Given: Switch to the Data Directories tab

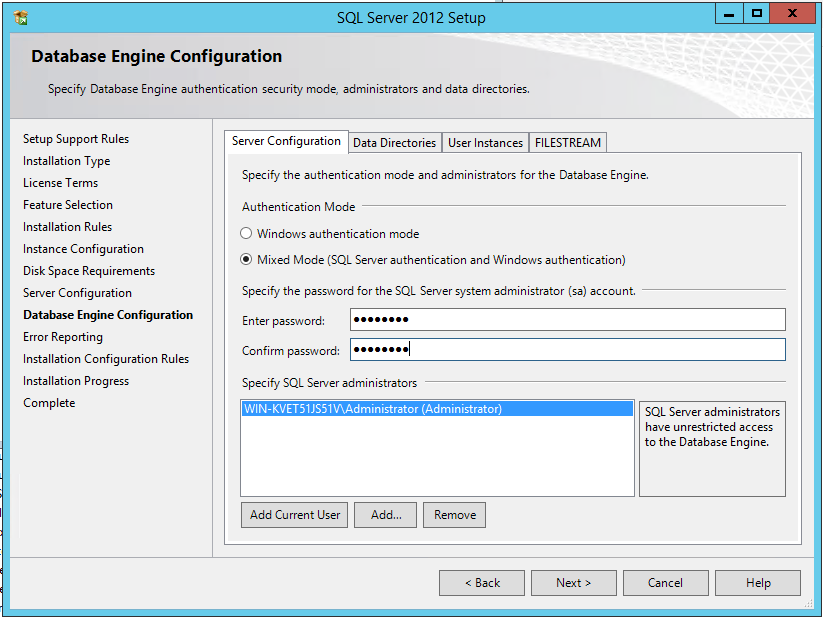Looking at the screenshot, I should (x=394, y=143).
